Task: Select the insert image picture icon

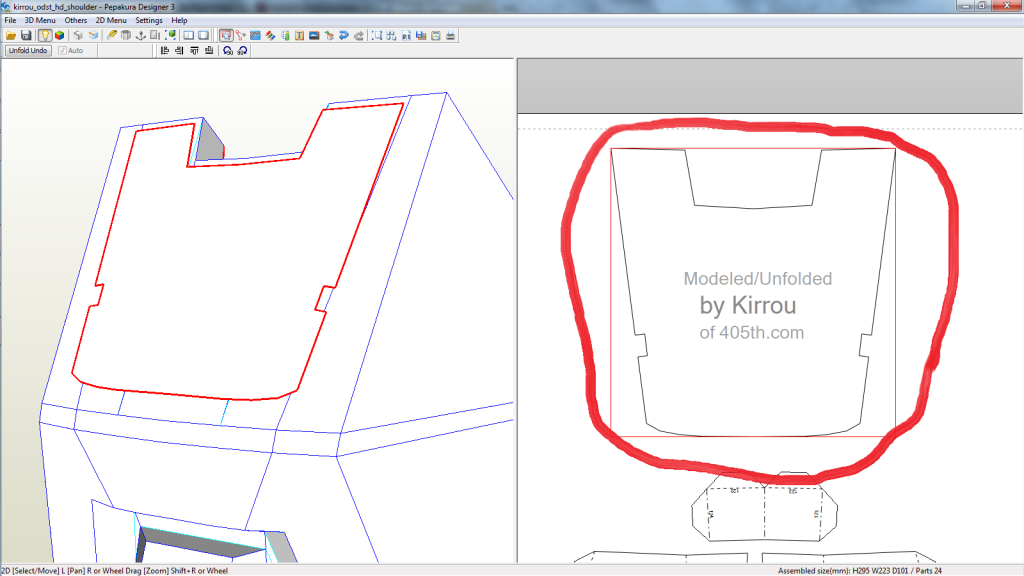Action: (x=314, y=35)
